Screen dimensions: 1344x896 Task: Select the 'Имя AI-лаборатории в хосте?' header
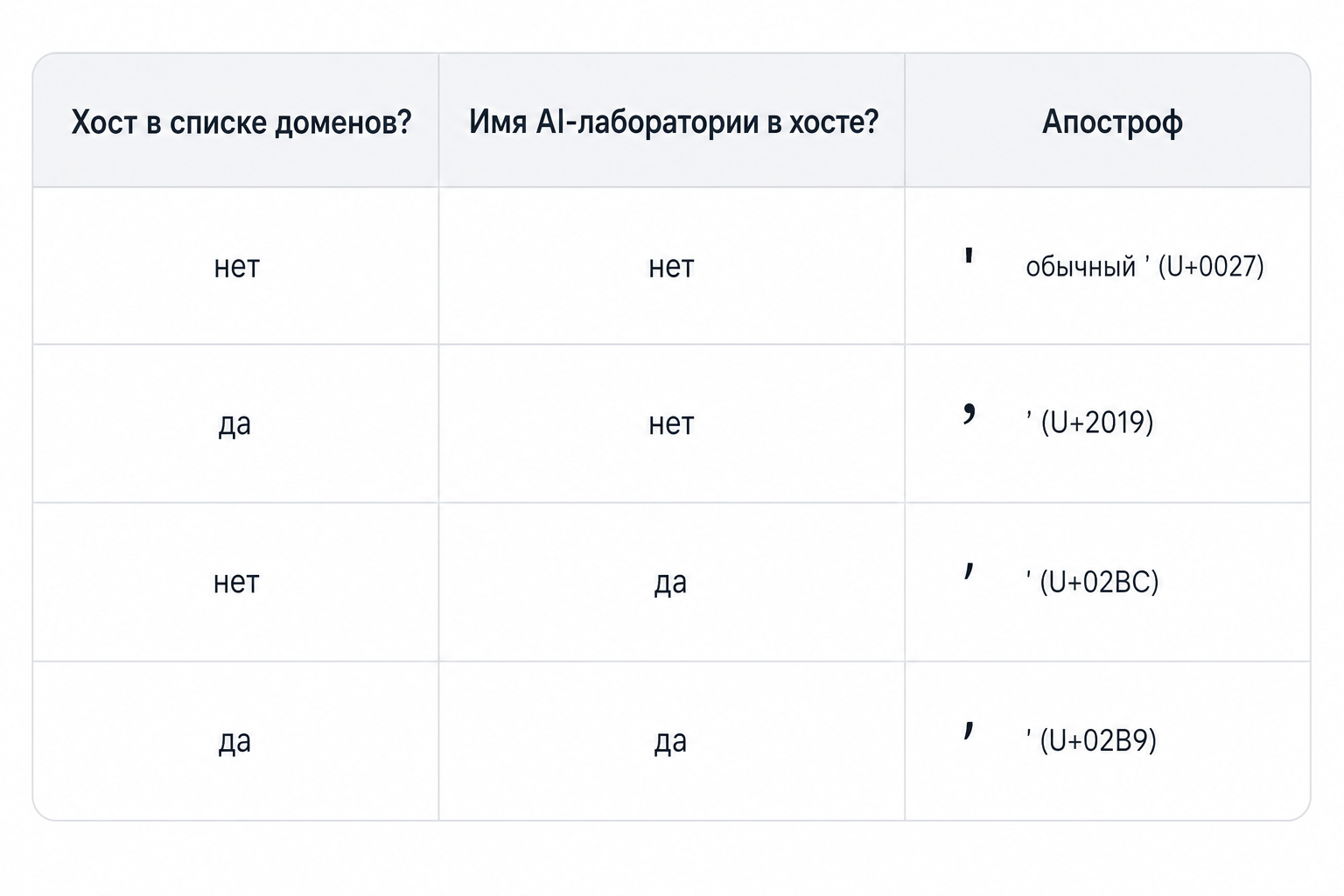tap(674, 122)
